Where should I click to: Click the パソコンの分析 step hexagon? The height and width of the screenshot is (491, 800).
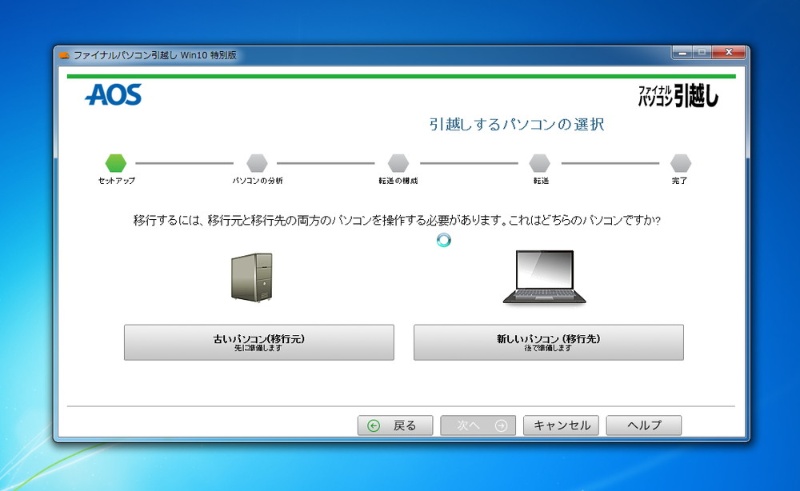pos(257,162)
